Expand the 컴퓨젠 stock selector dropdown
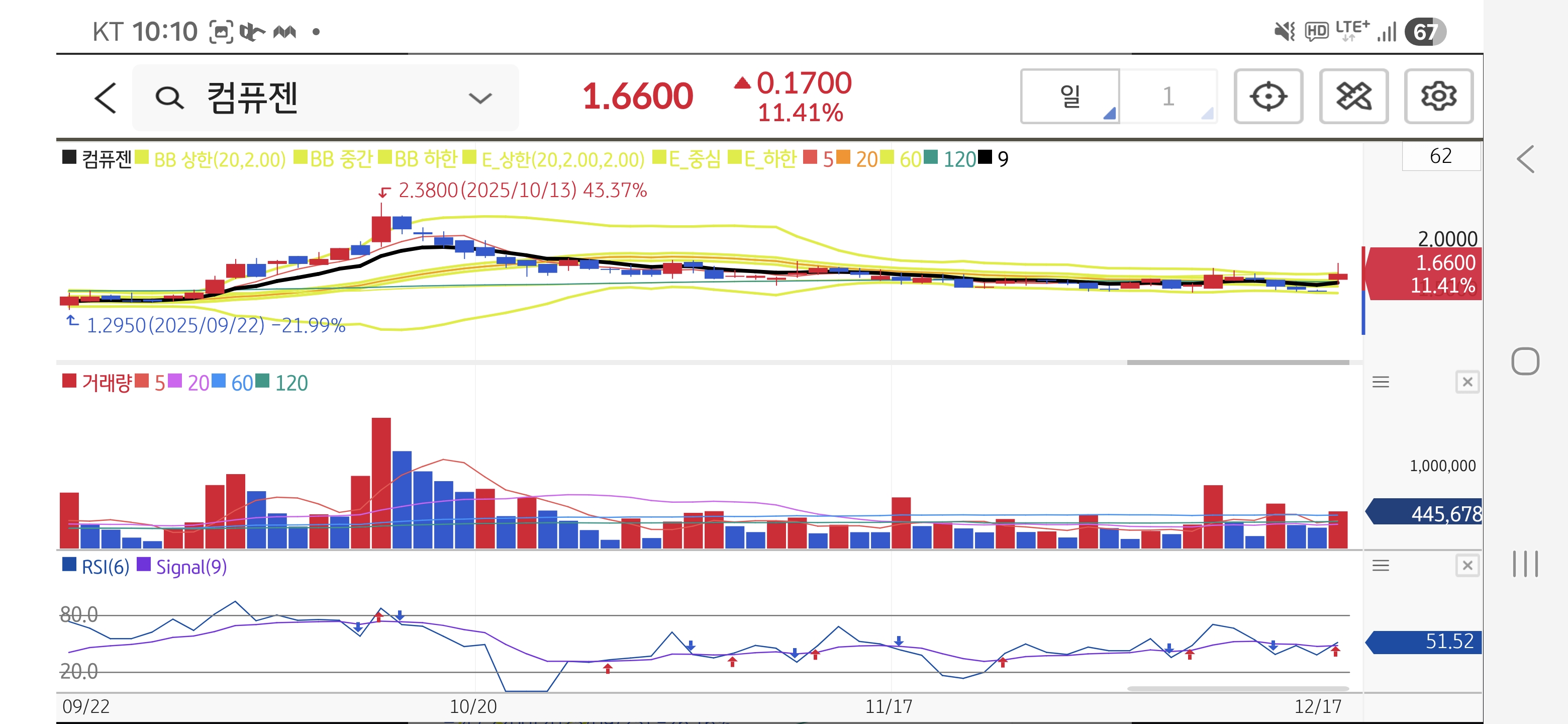 479,98
